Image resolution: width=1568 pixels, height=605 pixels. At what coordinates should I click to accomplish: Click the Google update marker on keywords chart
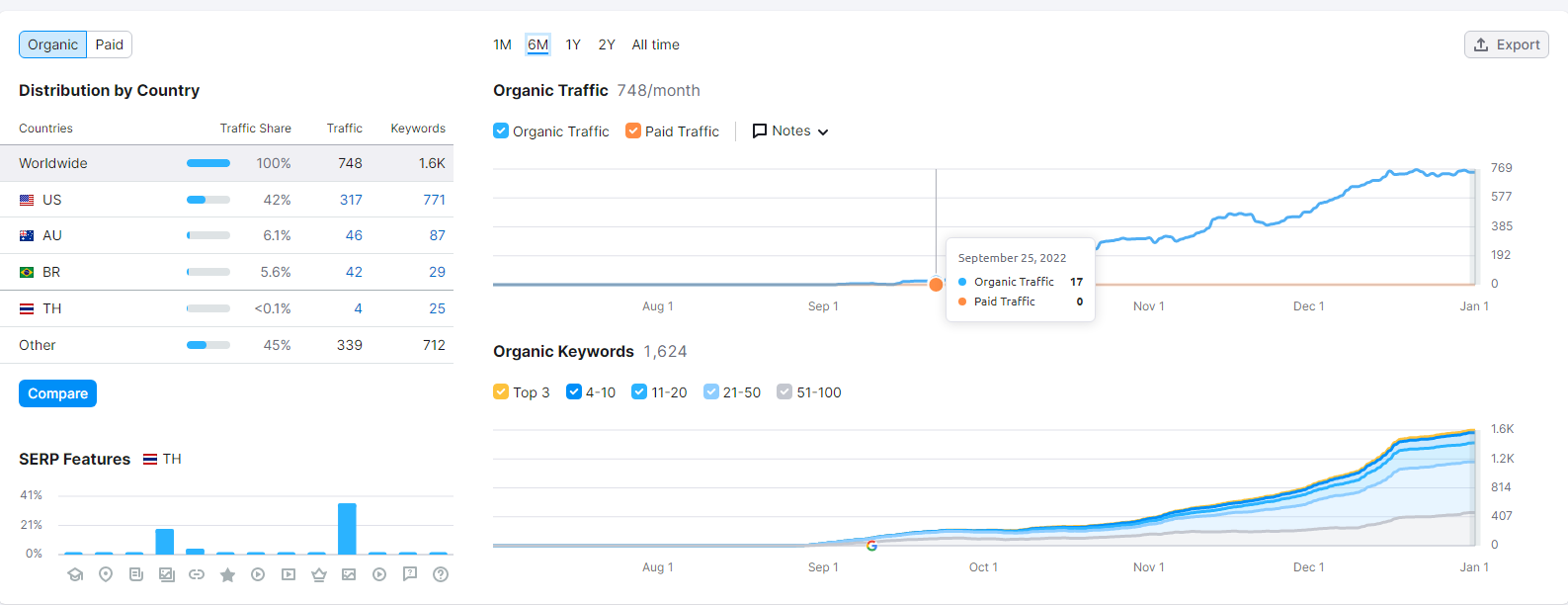pyautogui.click(x=871, y=546)
